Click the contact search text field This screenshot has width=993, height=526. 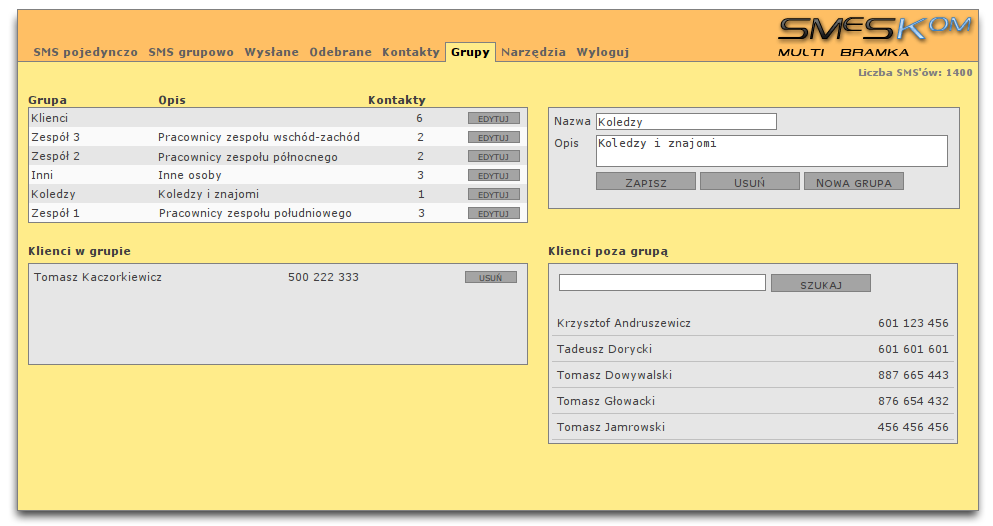click(661, 283)
